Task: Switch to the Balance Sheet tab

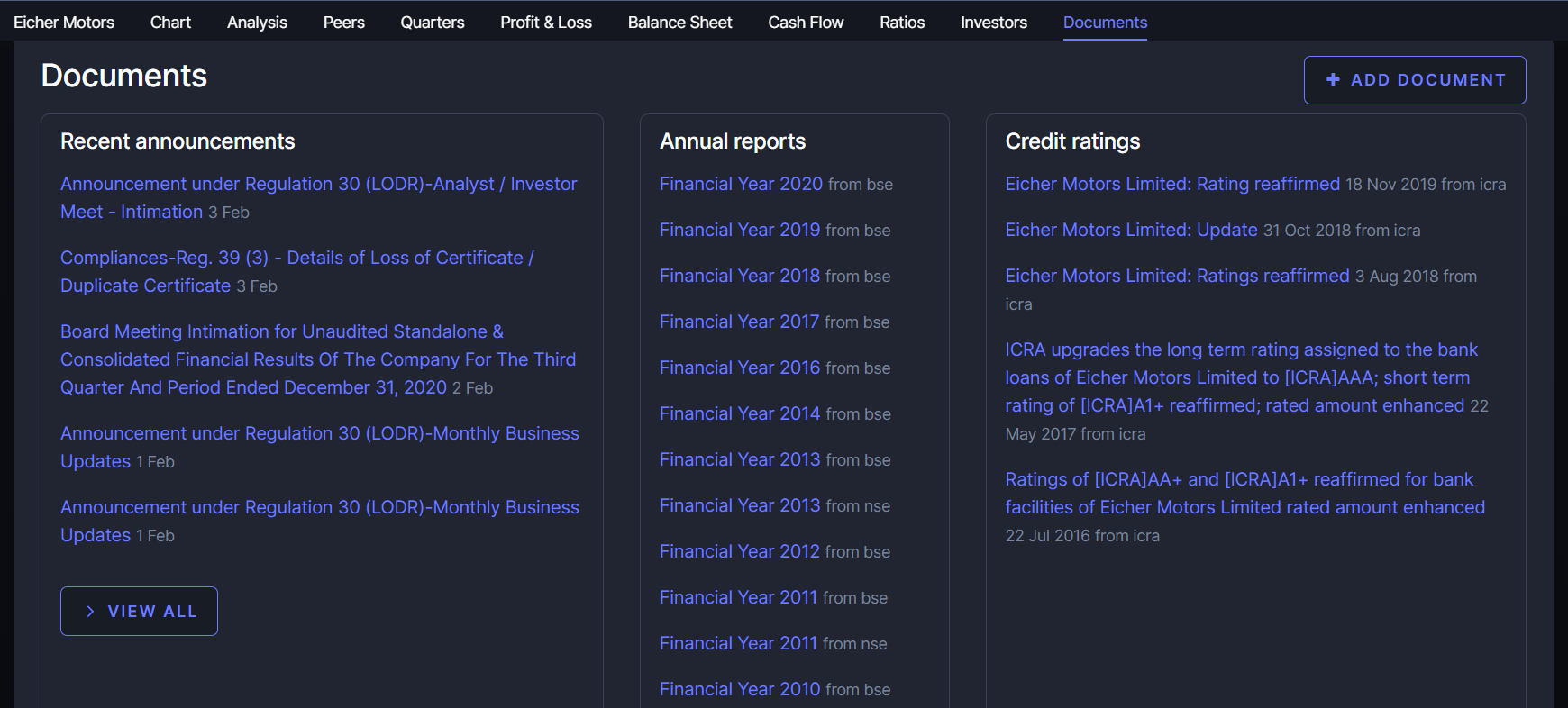Action: click(680, 22)
